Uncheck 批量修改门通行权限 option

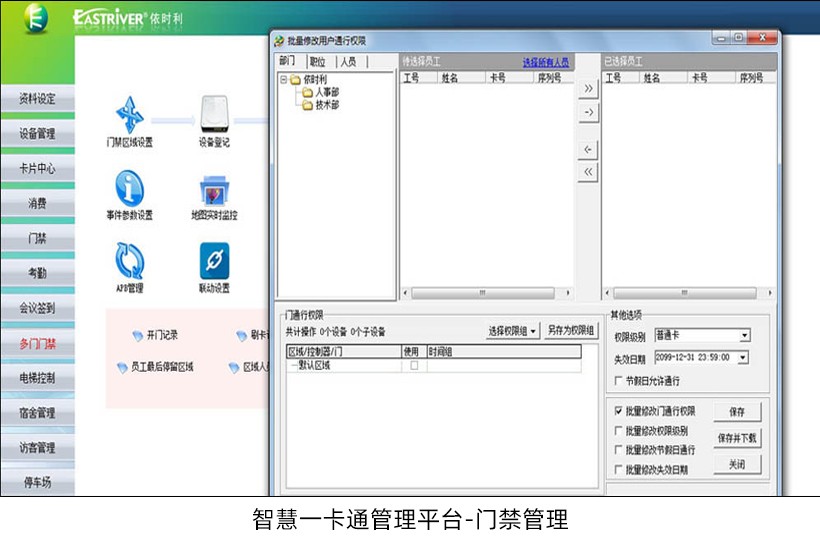(618, 411)
